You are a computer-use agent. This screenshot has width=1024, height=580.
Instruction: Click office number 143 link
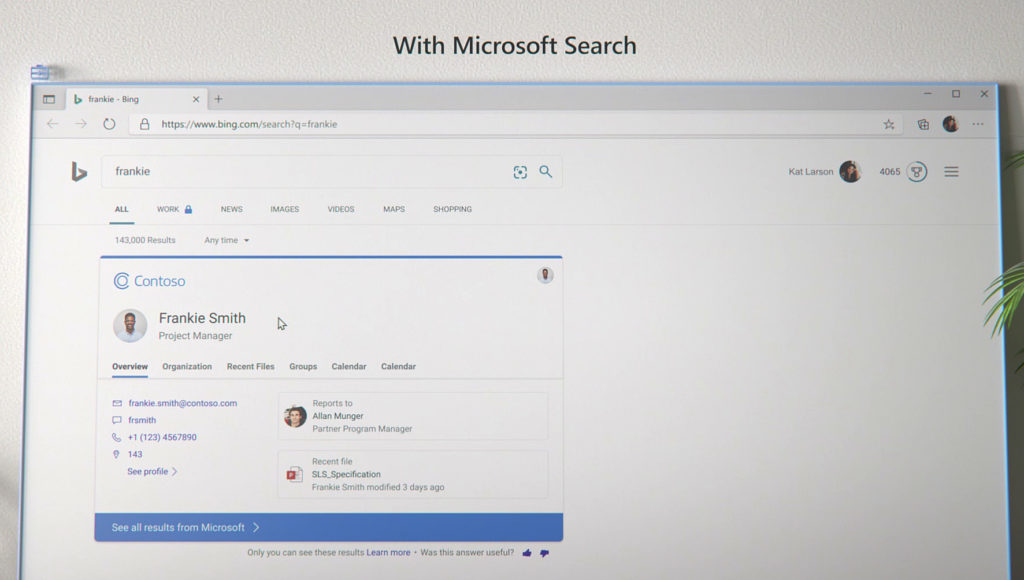coord(135,454)
